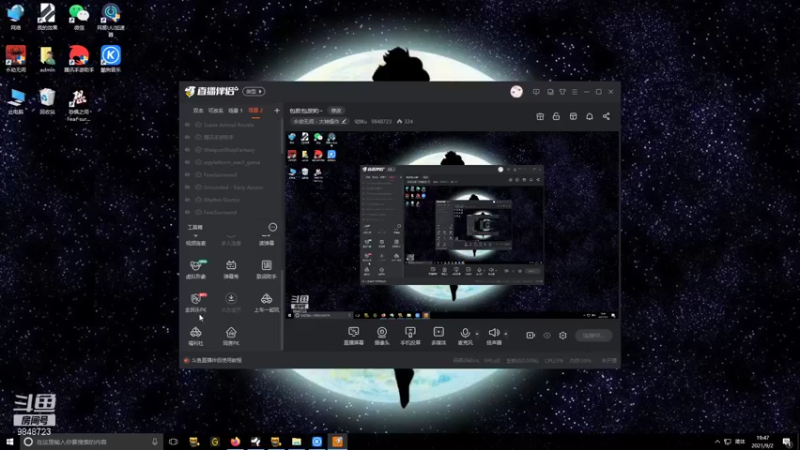The image size is (800, 450).
Task: Open the hamburger menu in title bar
Action: (x=574, y=92)
